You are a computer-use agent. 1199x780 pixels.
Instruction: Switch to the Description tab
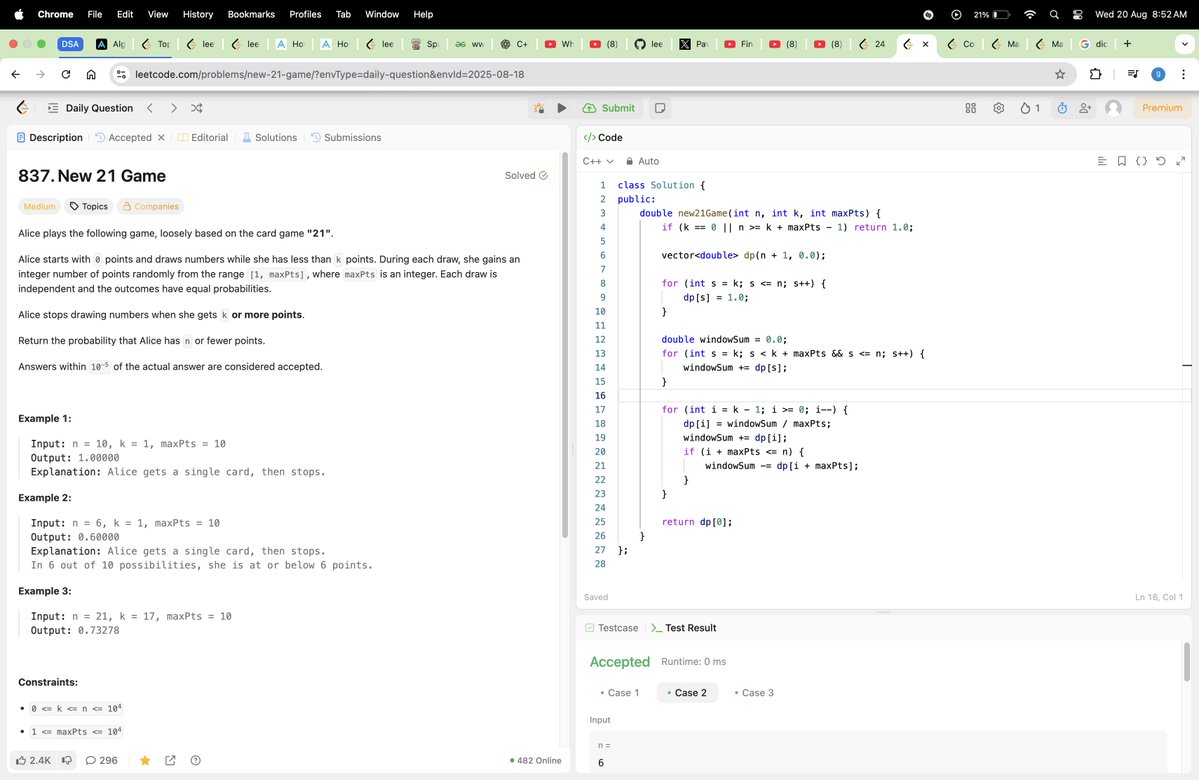[49, 138]
